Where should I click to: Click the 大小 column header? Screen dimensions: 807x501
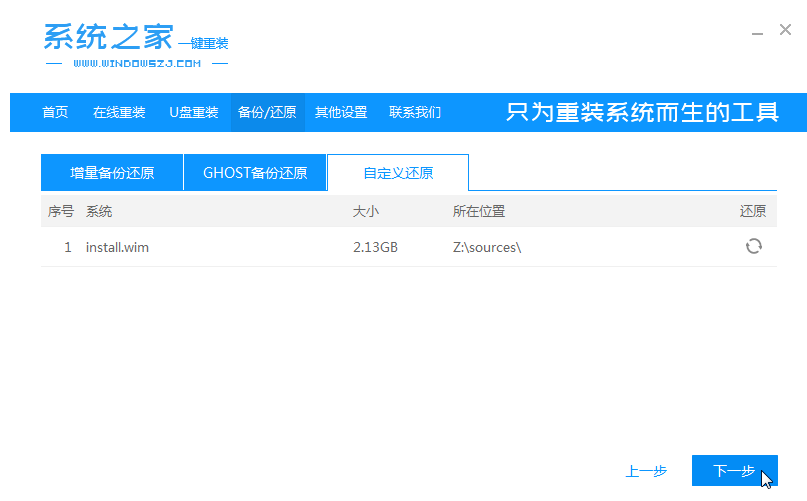(366, 211)
